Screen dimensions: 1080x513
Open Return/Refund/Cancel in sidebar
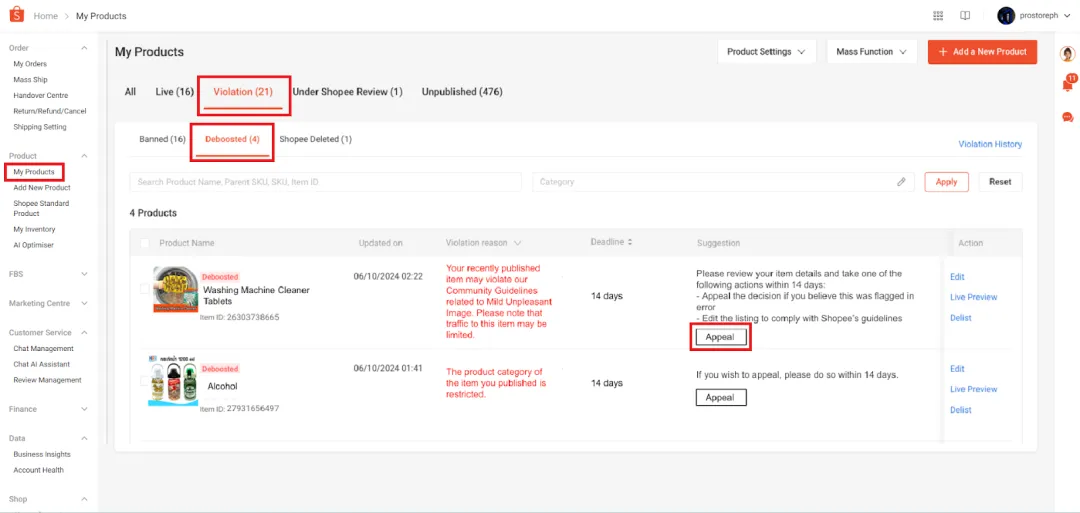pos(50,111)
